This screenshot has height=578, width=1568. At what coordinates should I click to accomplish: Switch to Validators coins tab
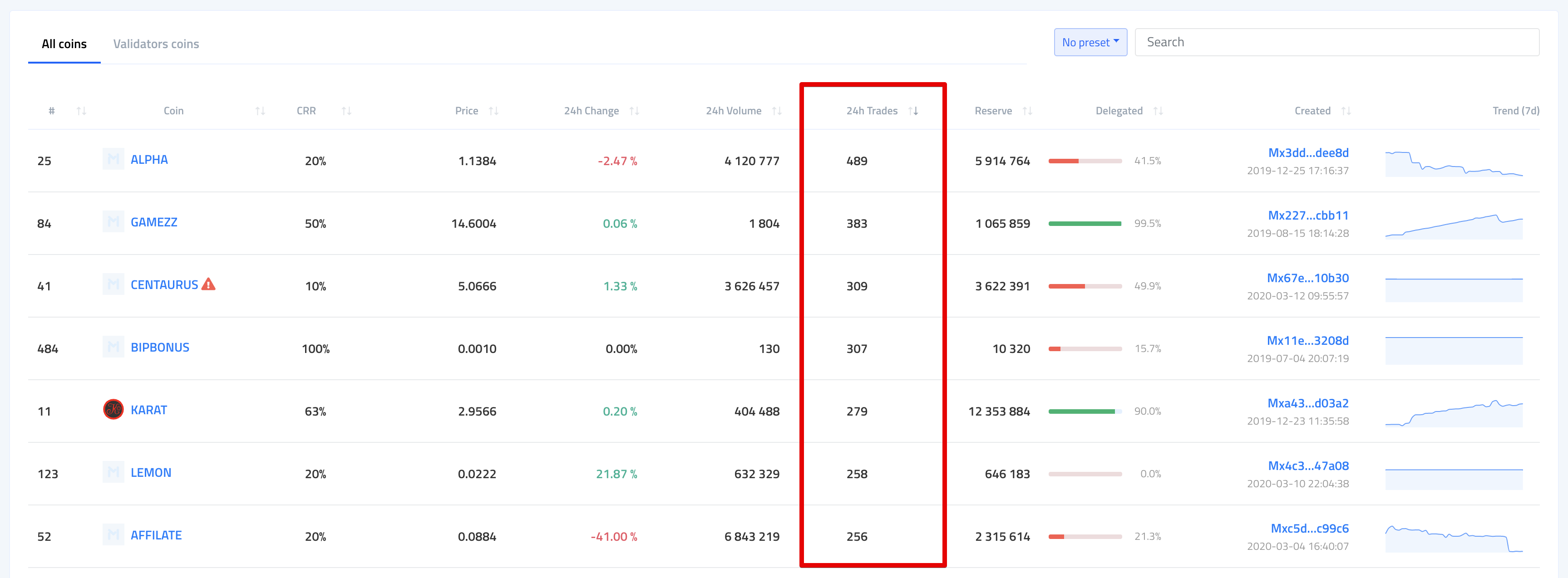(156, 44)
